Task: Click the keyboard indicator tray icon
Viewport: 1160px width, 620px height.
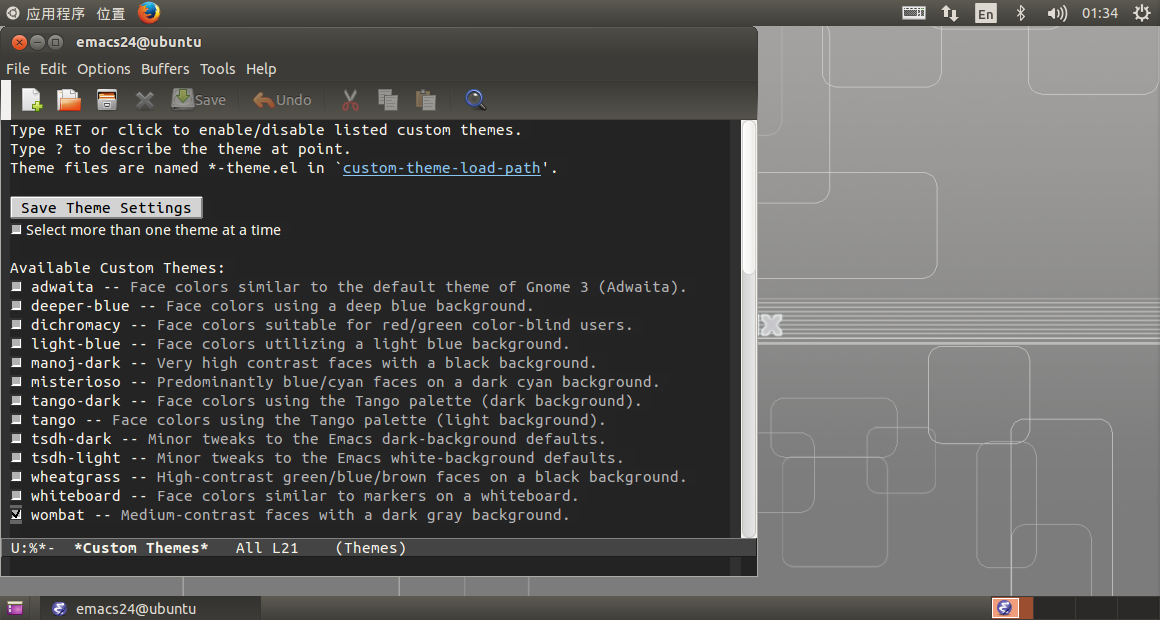Action: coord(914,13)
